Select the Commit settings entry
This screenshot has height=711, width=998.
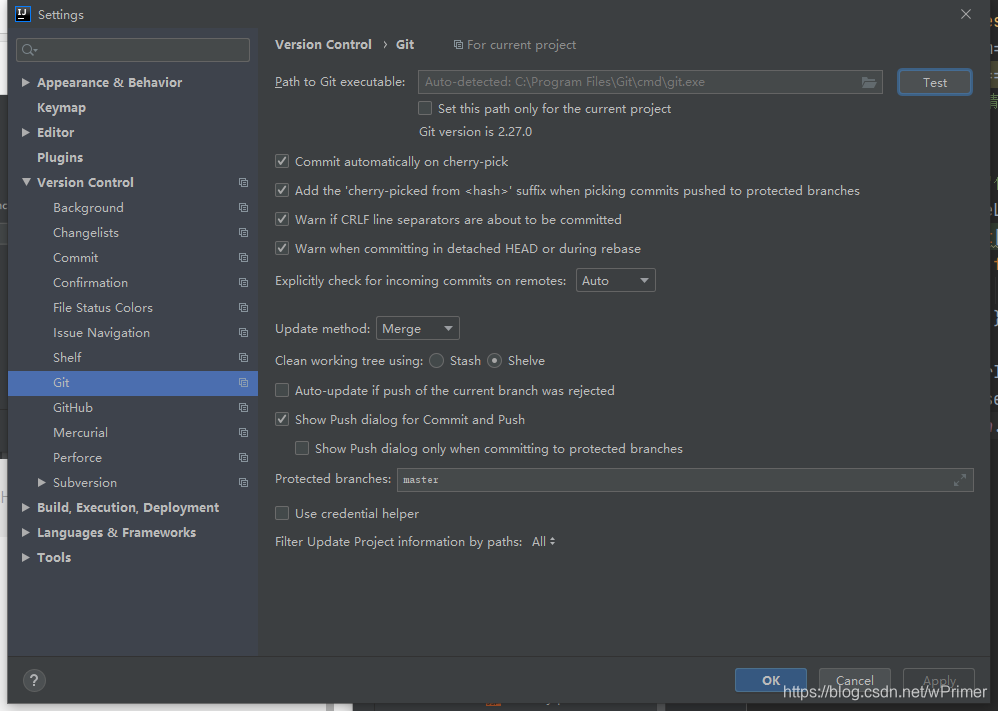(76, 258)
